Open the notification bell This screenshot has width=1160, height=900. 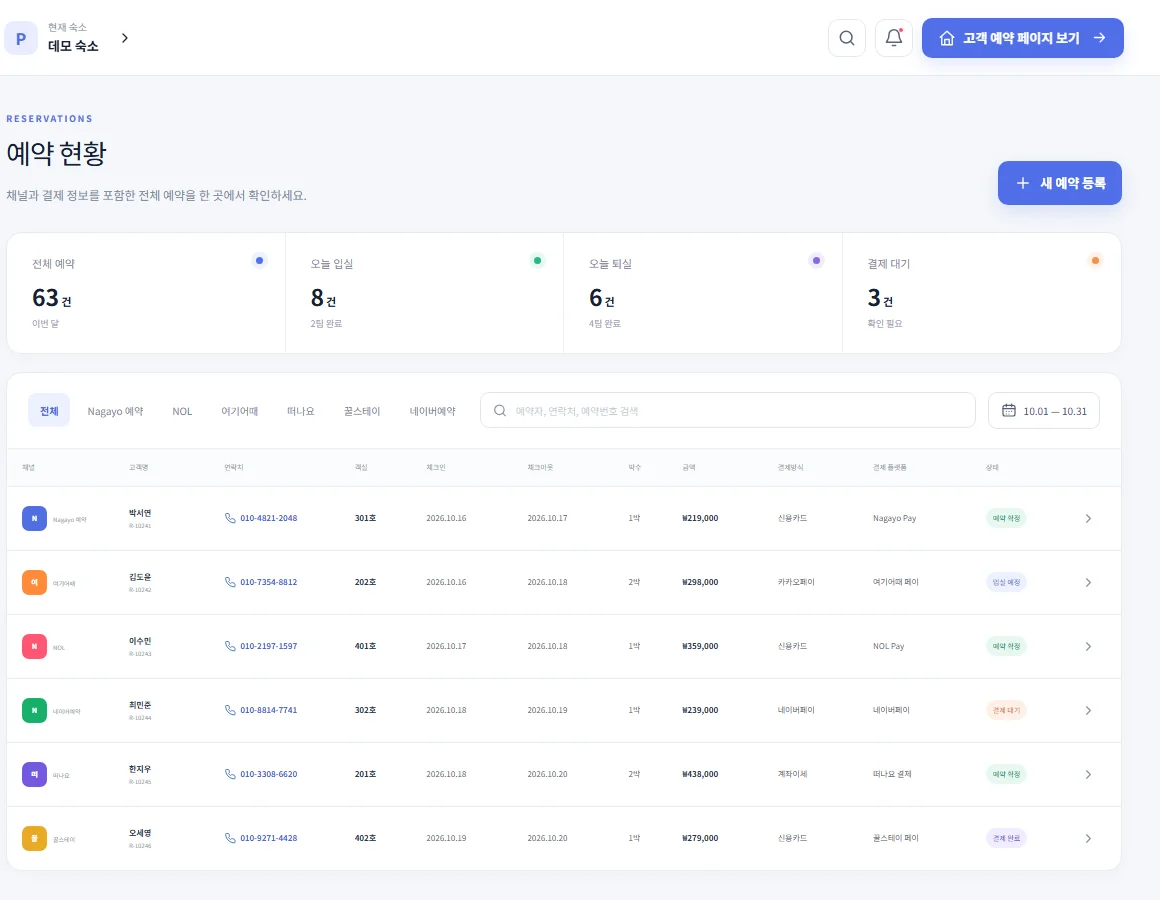point(894,38)
